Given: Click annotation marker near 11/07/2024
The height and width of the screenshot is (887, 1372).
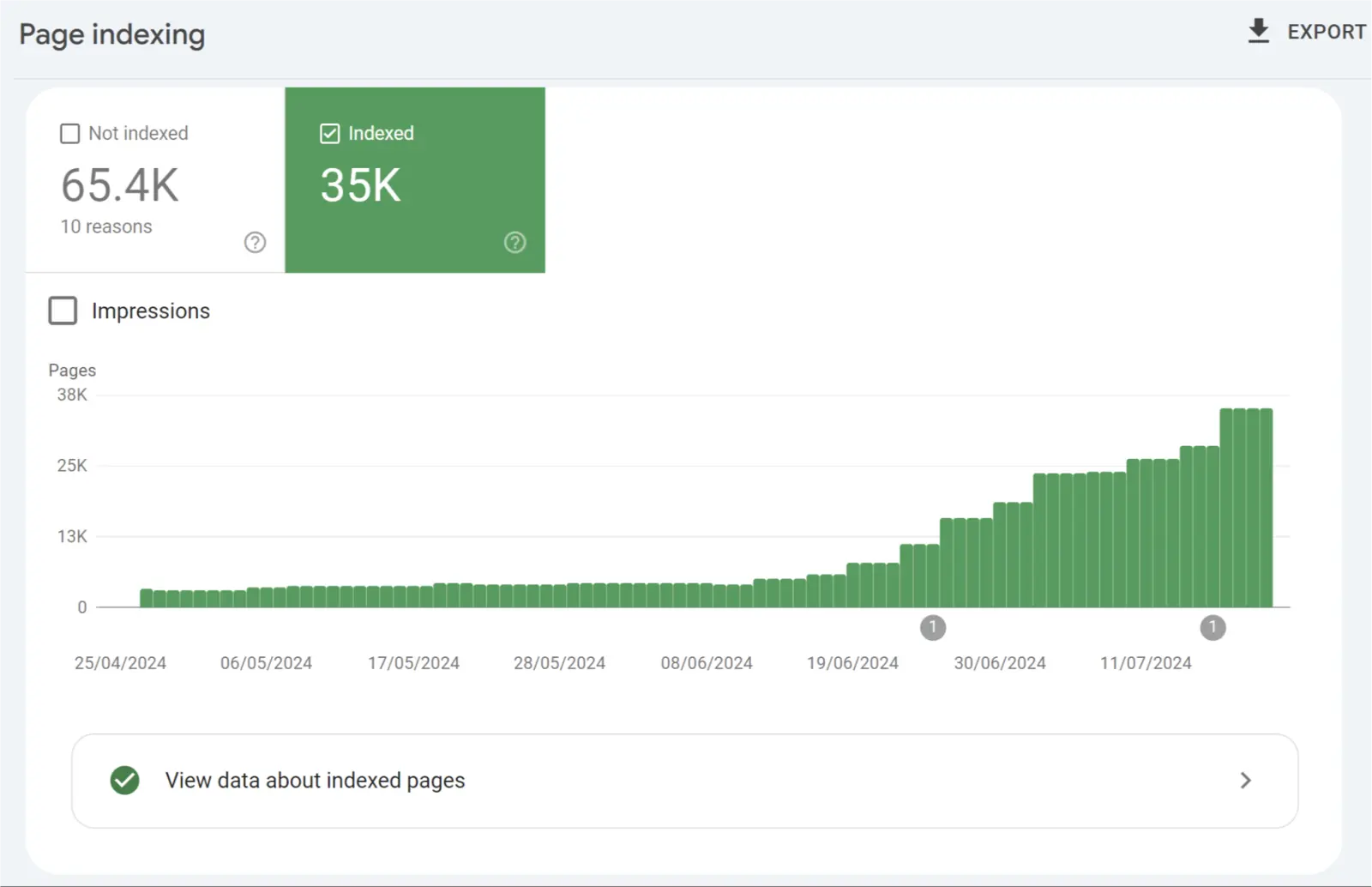Looking at the screenshot, I should [x=1213, y=627].
